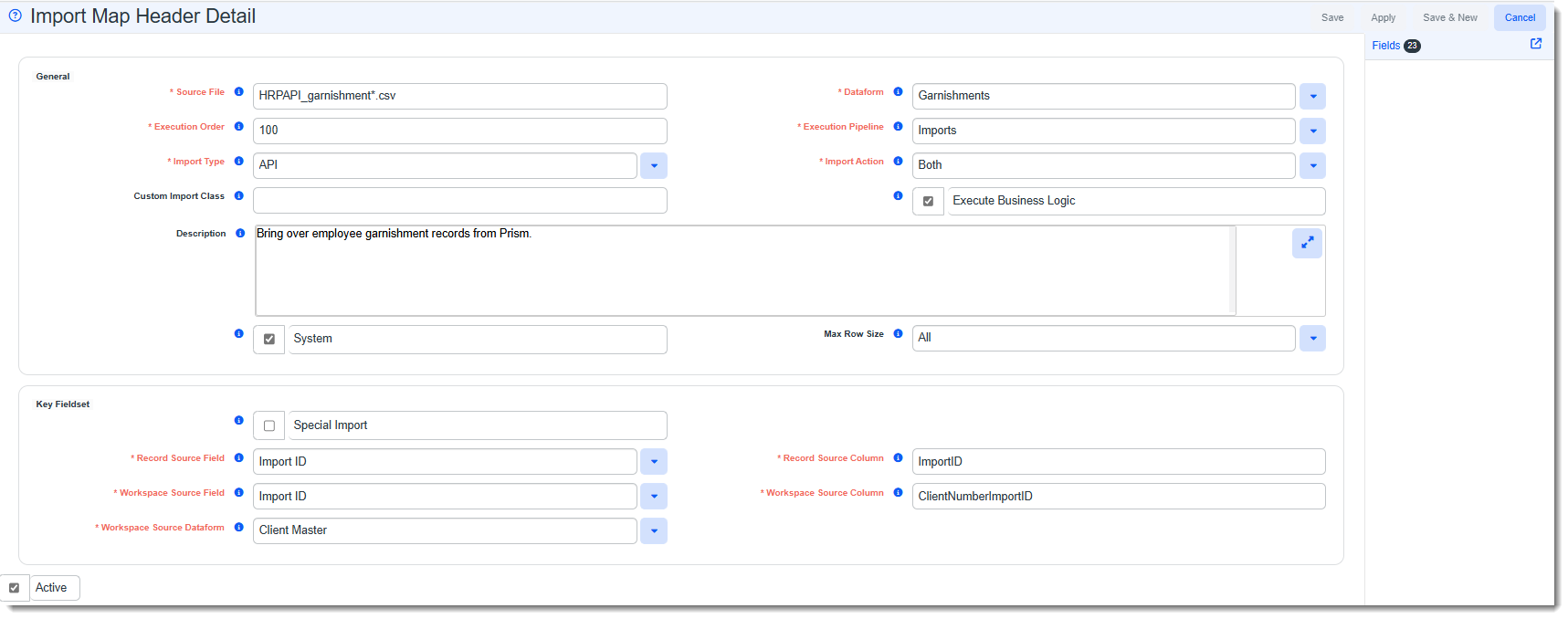
Task: Uncheck the Execute Business Logic checkbox
Action: click(x=928, y=201)
